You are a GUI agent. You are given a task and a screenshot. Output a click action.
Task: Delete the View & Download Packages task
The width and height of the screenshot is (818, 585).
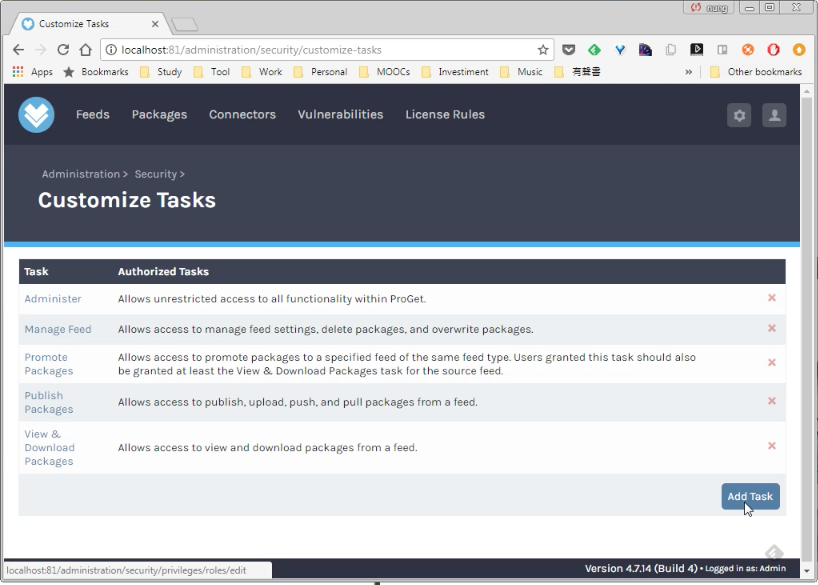[x=772, y=446]
